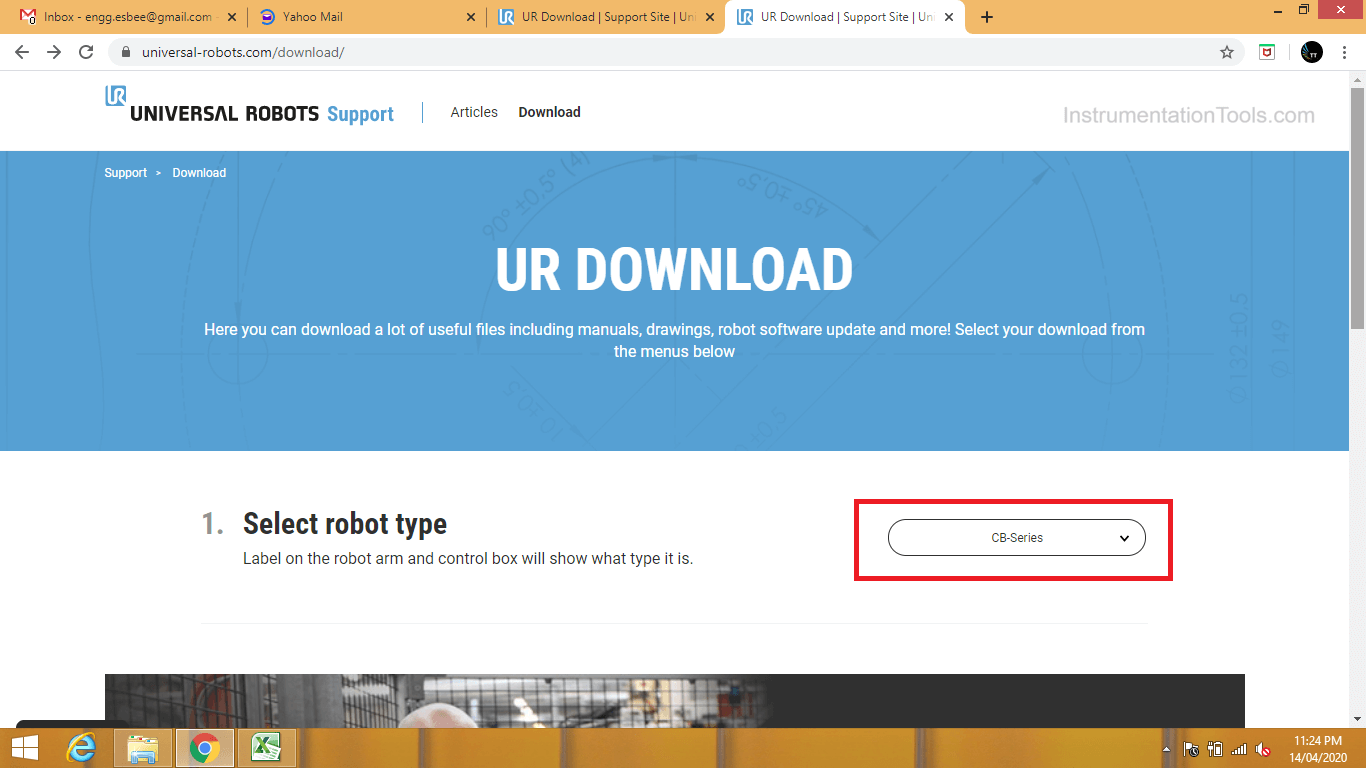Open the taskbar clock and date
The height and width of the screenshot is (768, 1366).
1318,749
